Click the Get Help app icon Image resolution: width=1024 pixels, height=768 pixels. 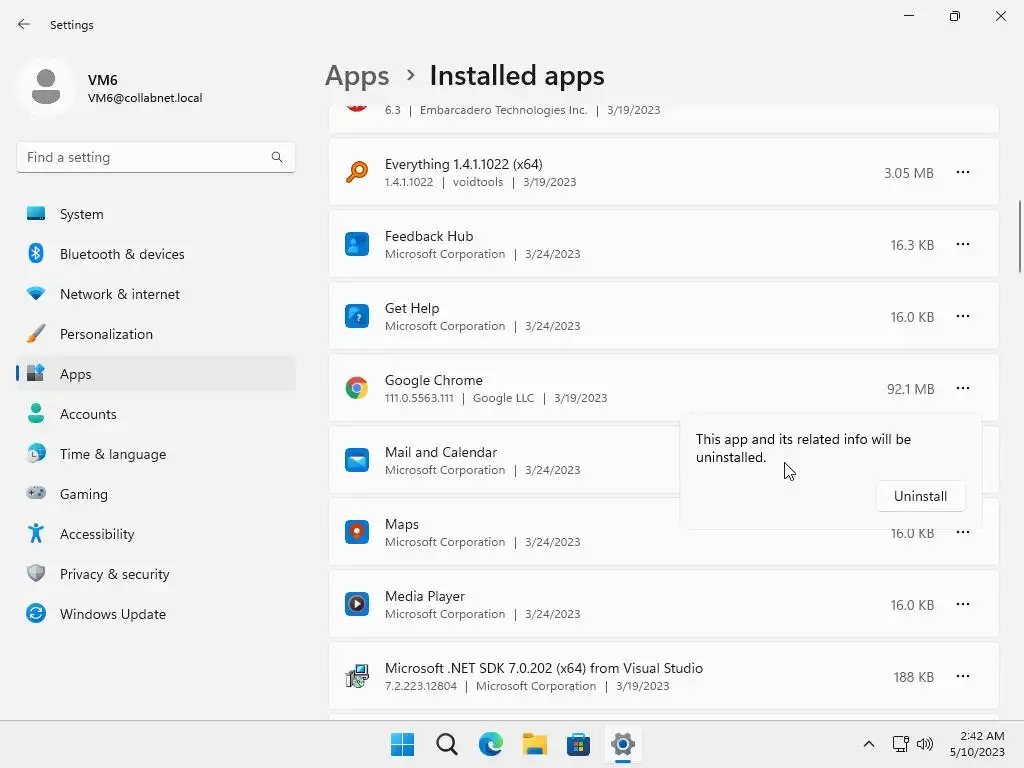[356, 316]
